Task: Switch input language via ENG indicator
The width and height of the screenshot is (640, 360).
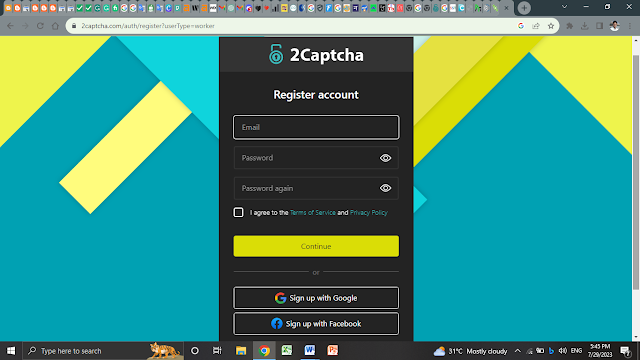Action: tap(576, 351)
